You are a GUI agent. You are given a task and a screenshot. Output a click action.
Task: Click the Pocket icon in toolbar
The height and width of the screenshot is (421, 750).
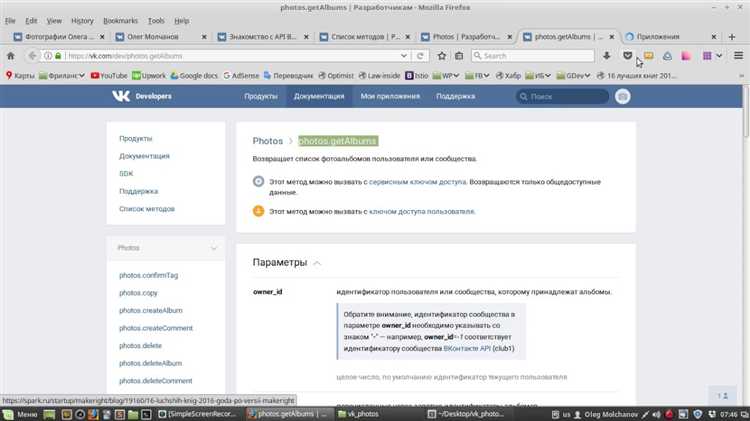(628, 56)
